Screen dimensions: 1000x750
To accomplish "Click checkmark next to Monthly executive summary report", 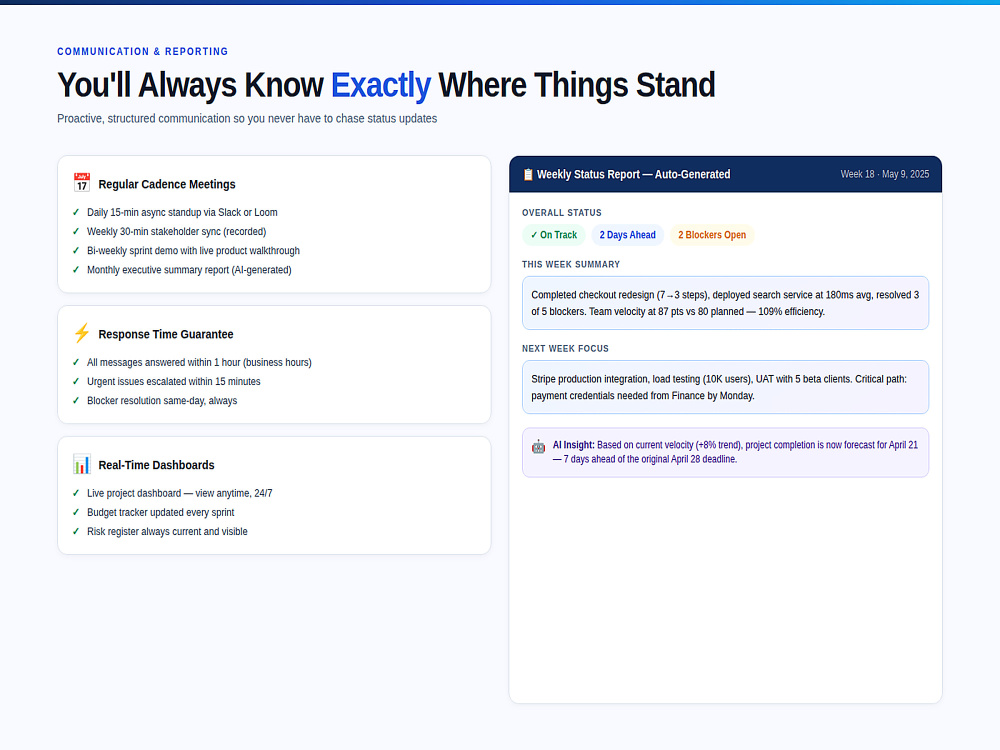I will (76, 270).
